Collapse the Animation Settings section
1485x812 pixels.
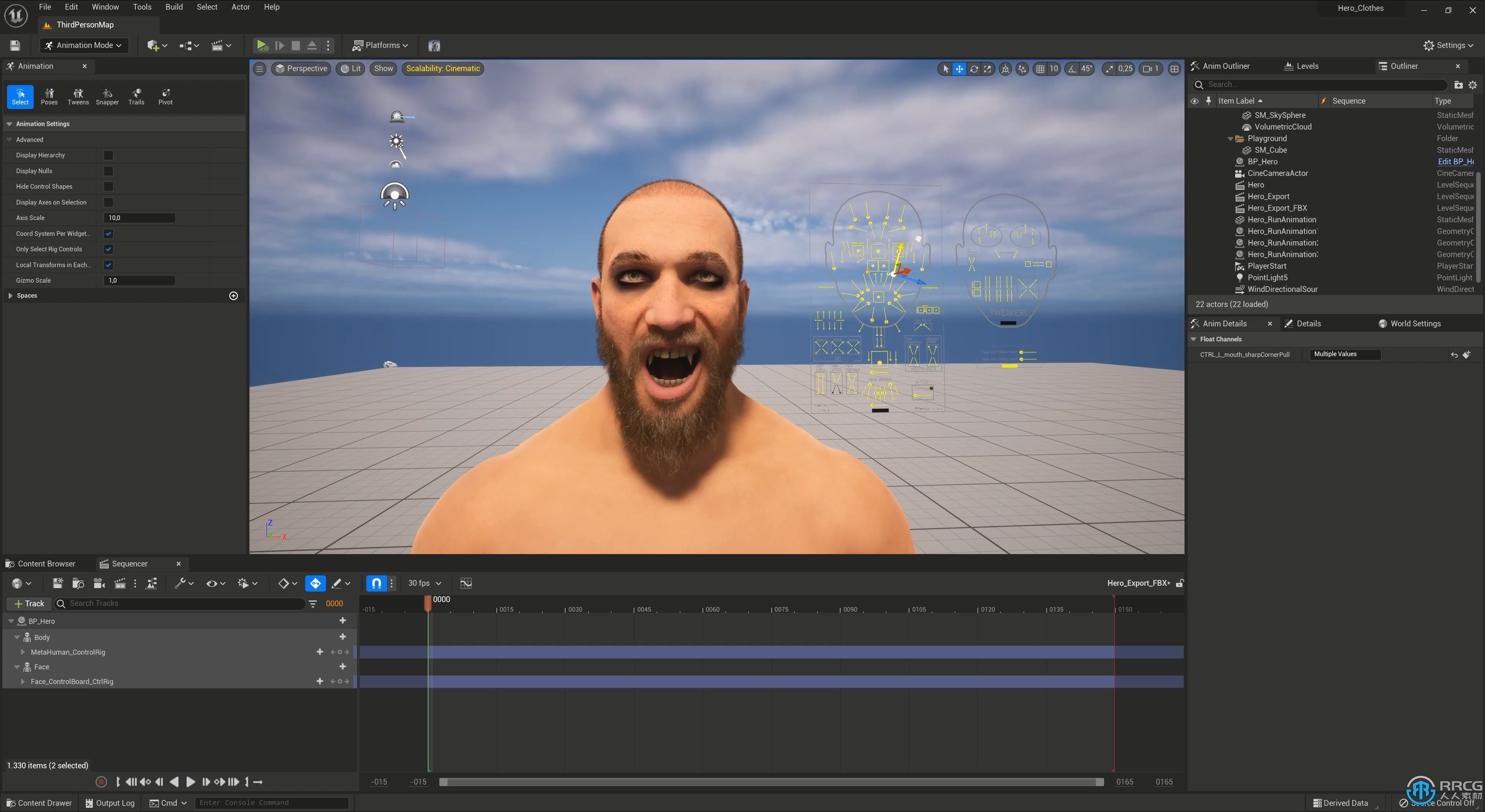[x=9, y=124]
